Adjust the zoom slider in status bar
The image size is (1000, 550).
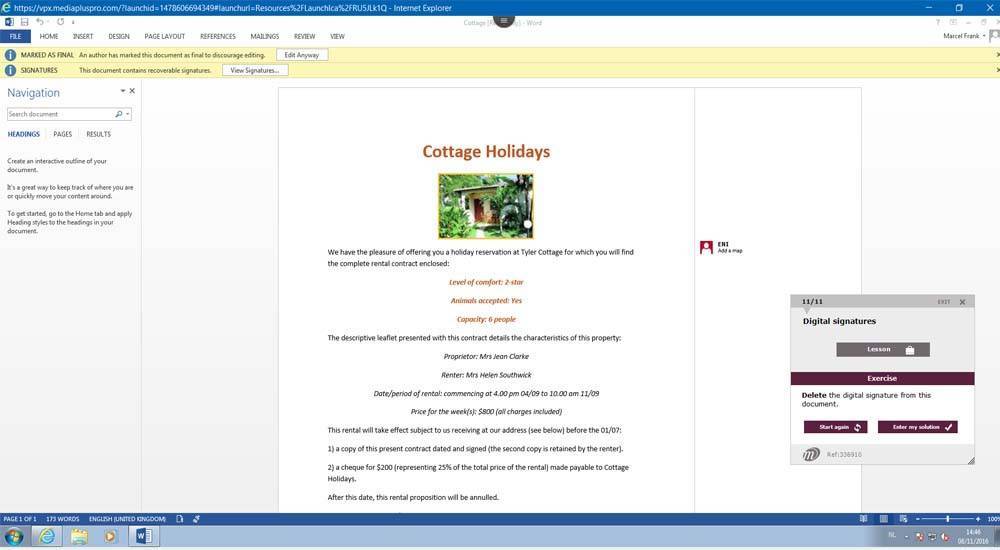point(948,519)
